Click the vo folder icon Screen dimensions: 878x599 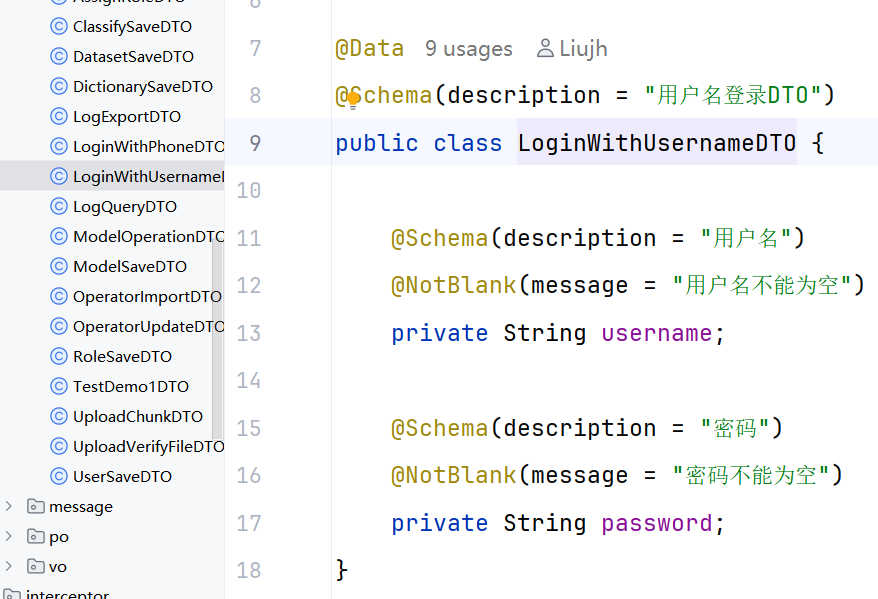[x=35, y=566]
